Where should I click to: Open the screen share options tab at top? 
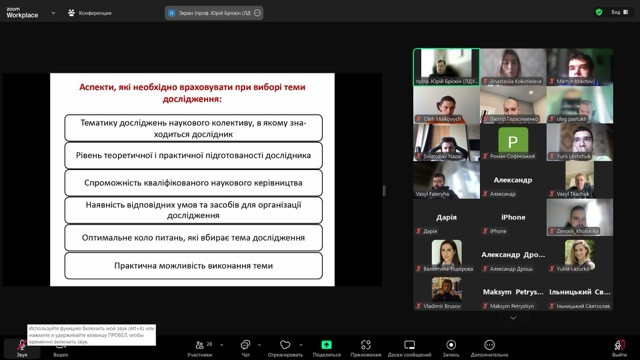pyautogui.click(x=214, y=13)
